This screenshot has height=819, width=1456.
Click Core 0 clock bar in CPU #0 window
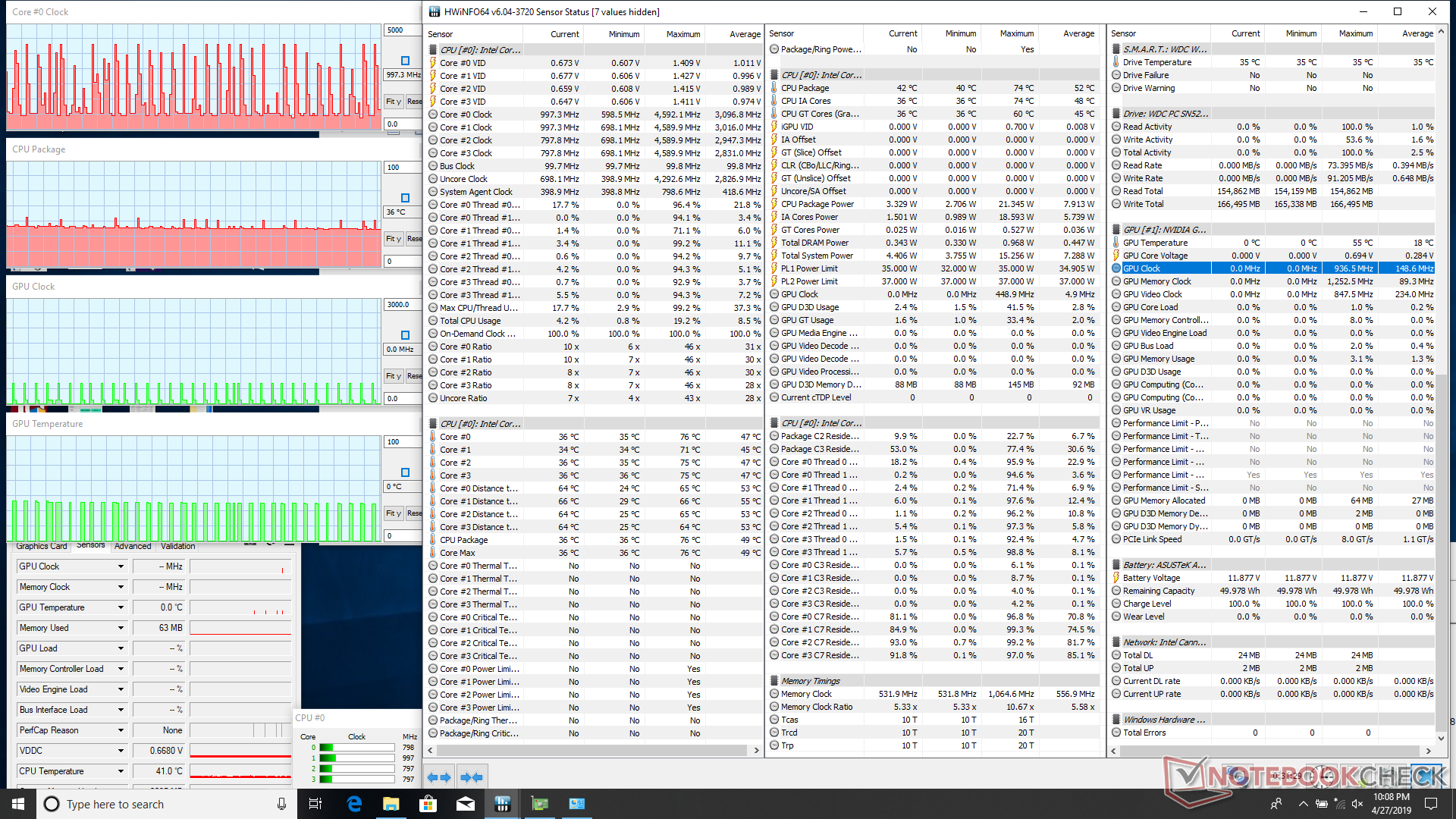click(356, 748)
